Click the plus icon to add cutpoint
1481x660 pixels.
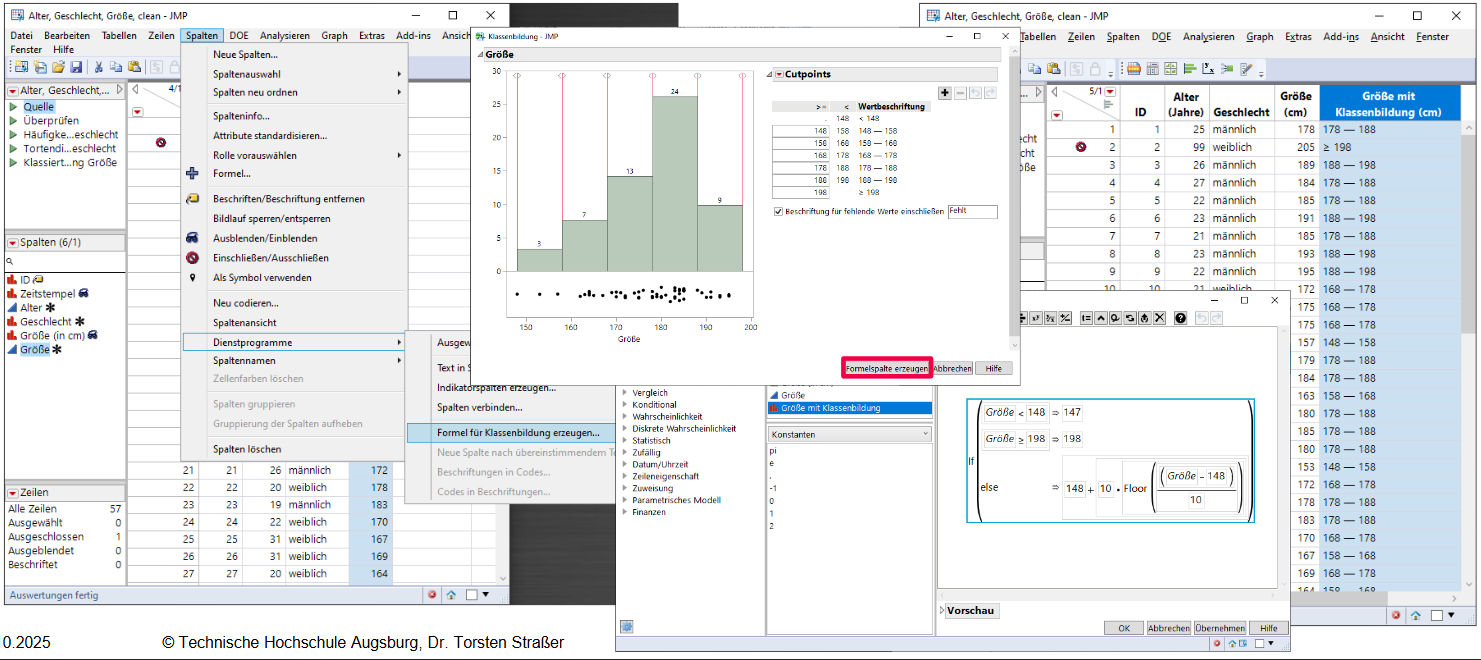click(945, 93)
